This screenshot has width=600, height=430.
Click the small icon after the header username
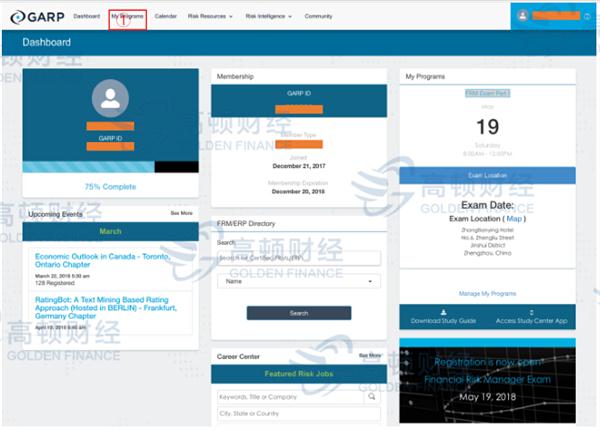(587, 16)
